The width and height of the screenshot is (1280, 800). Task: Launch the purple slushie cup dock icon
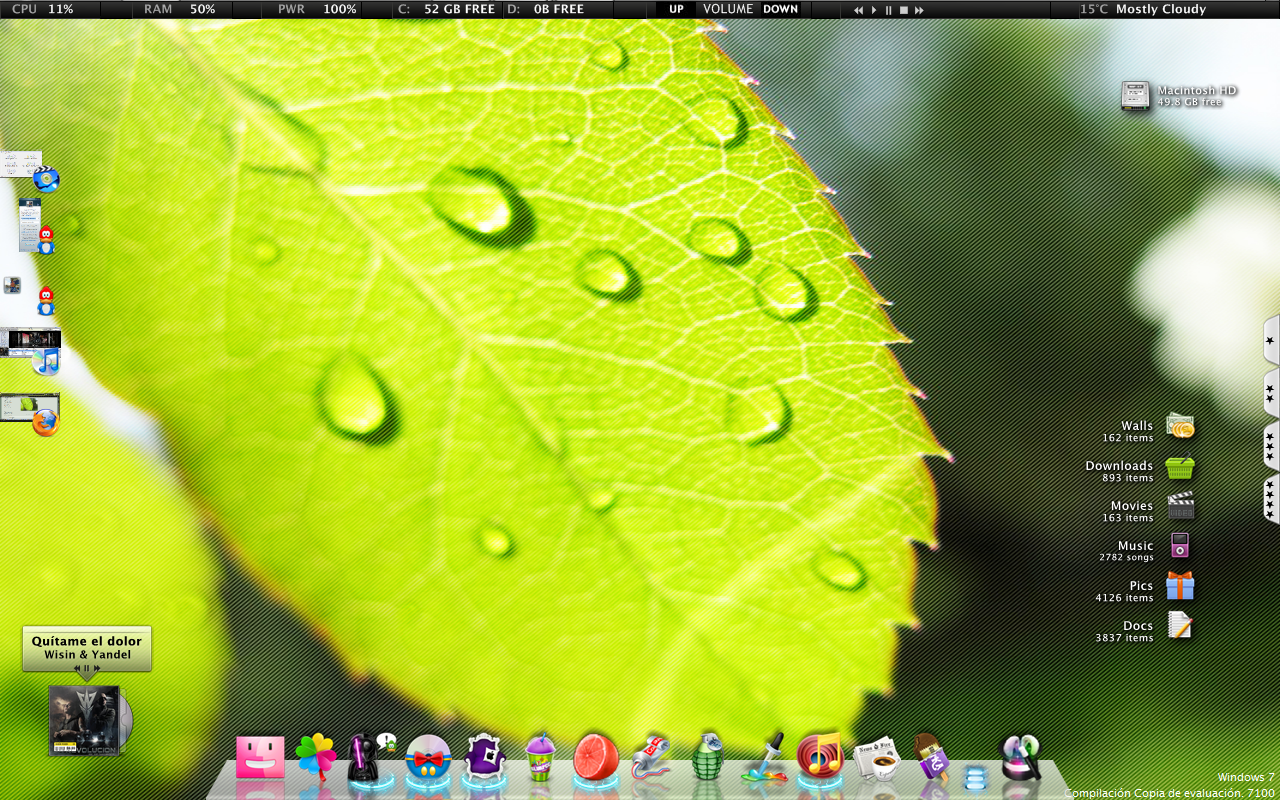coord(540,757)
